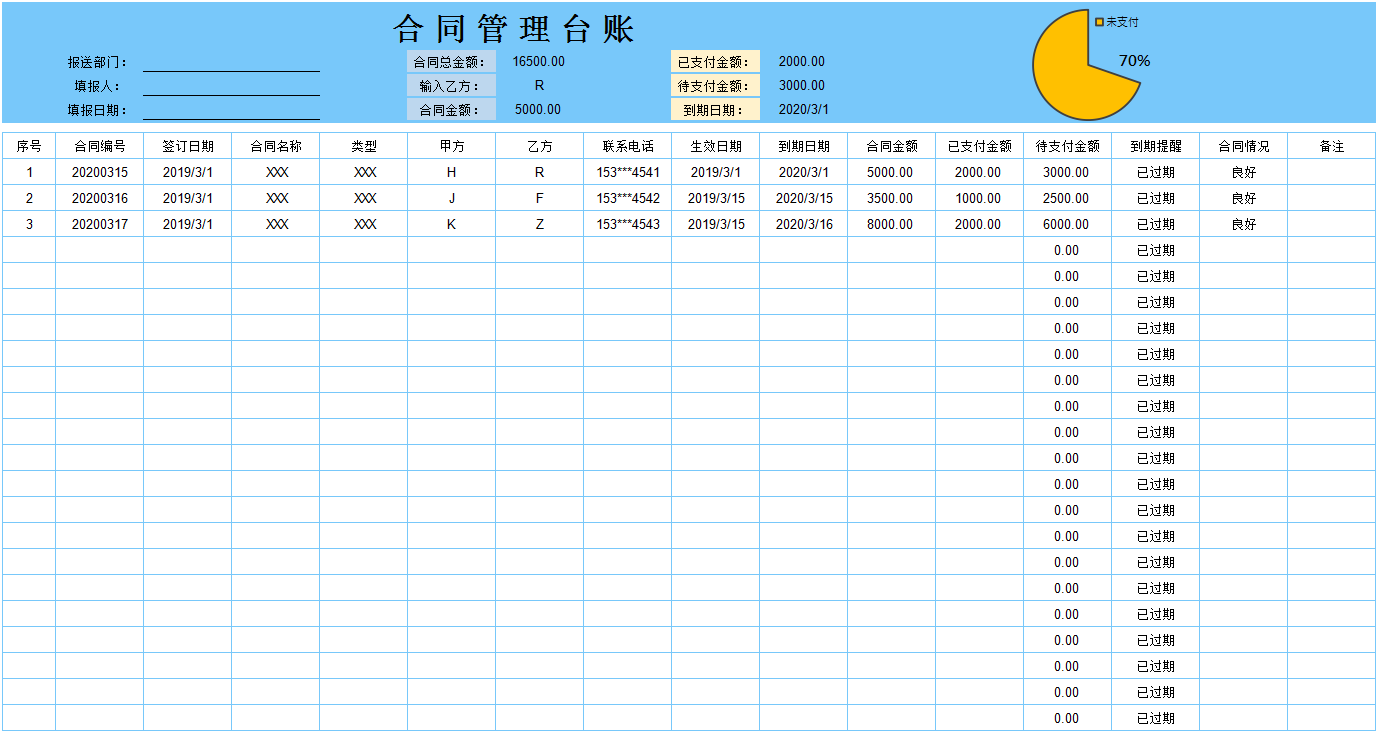
Task: Click the 未支付 legend color marker
Action: tap(1100, 22)
